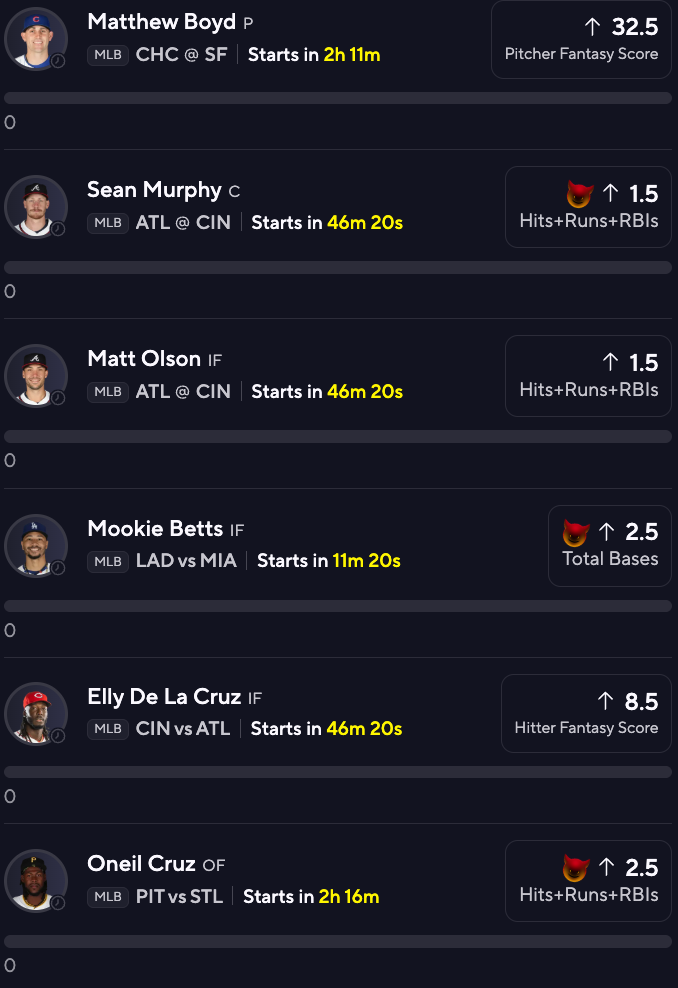This screenshot has height=988, width=678.
Task: Click the MLB tag on Matt Olson's row
Action: (108, 392)
